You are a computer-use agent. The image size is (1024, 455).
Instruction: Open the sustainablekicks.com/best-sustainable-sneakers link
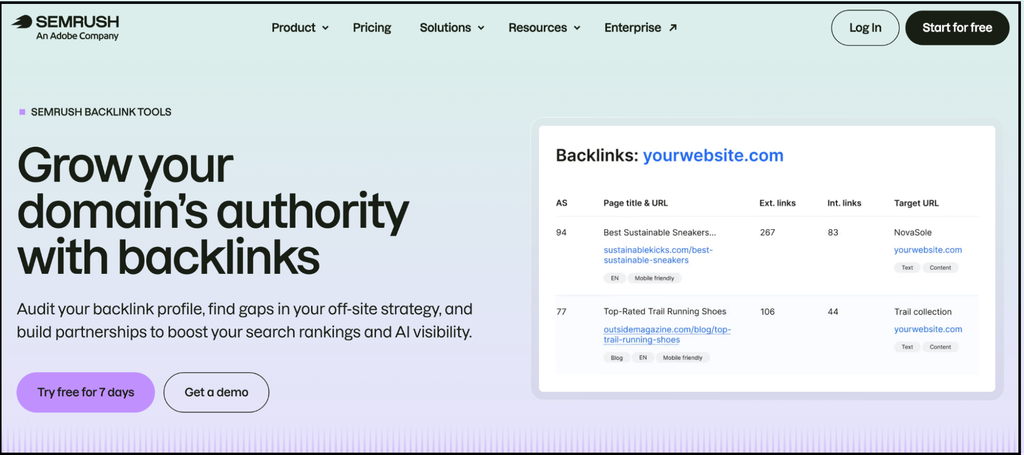(x=658, y=255)
